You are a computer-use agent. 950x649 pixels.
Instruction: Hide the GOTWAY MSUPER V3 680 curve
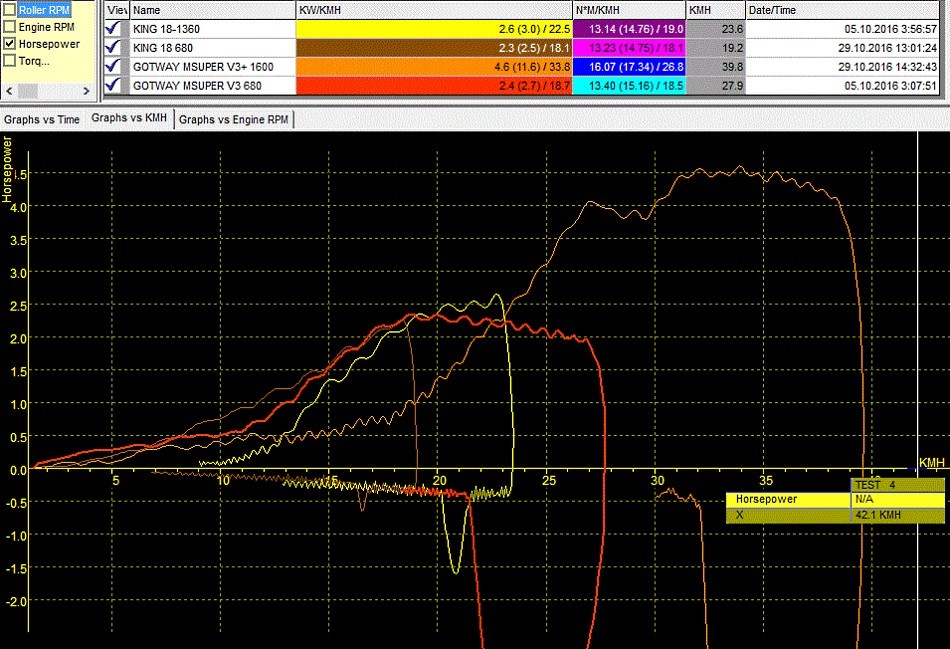(113, 85)
